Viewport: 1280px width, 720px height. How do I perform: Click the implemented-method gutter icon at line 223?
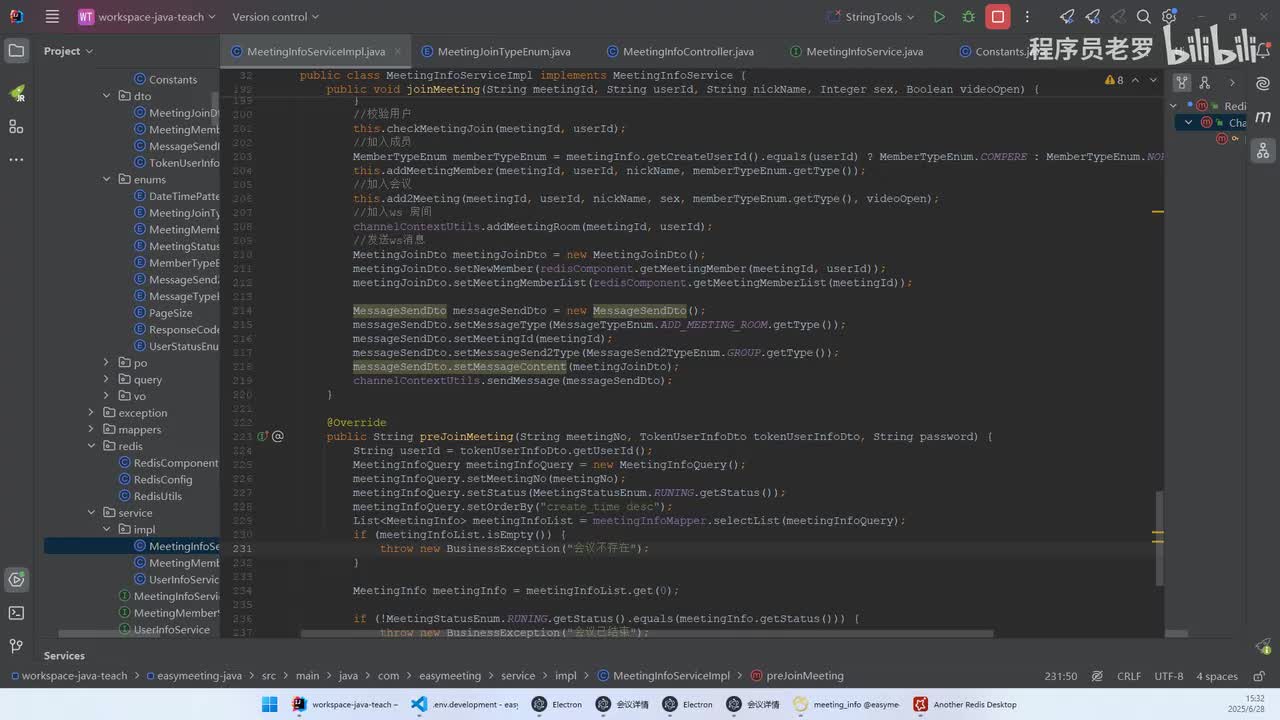click(264, 437)
